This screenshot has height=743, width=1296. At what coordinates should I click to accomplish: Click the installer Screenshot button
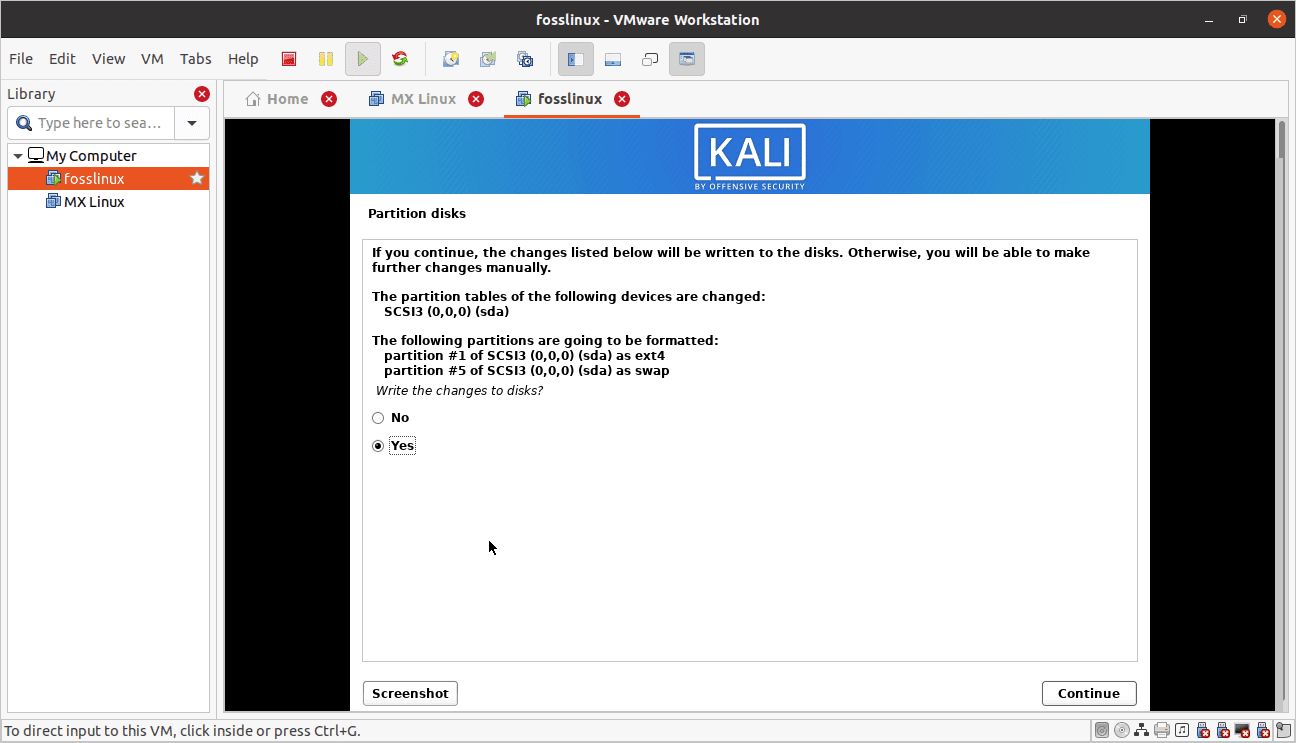tap(410, 693)
